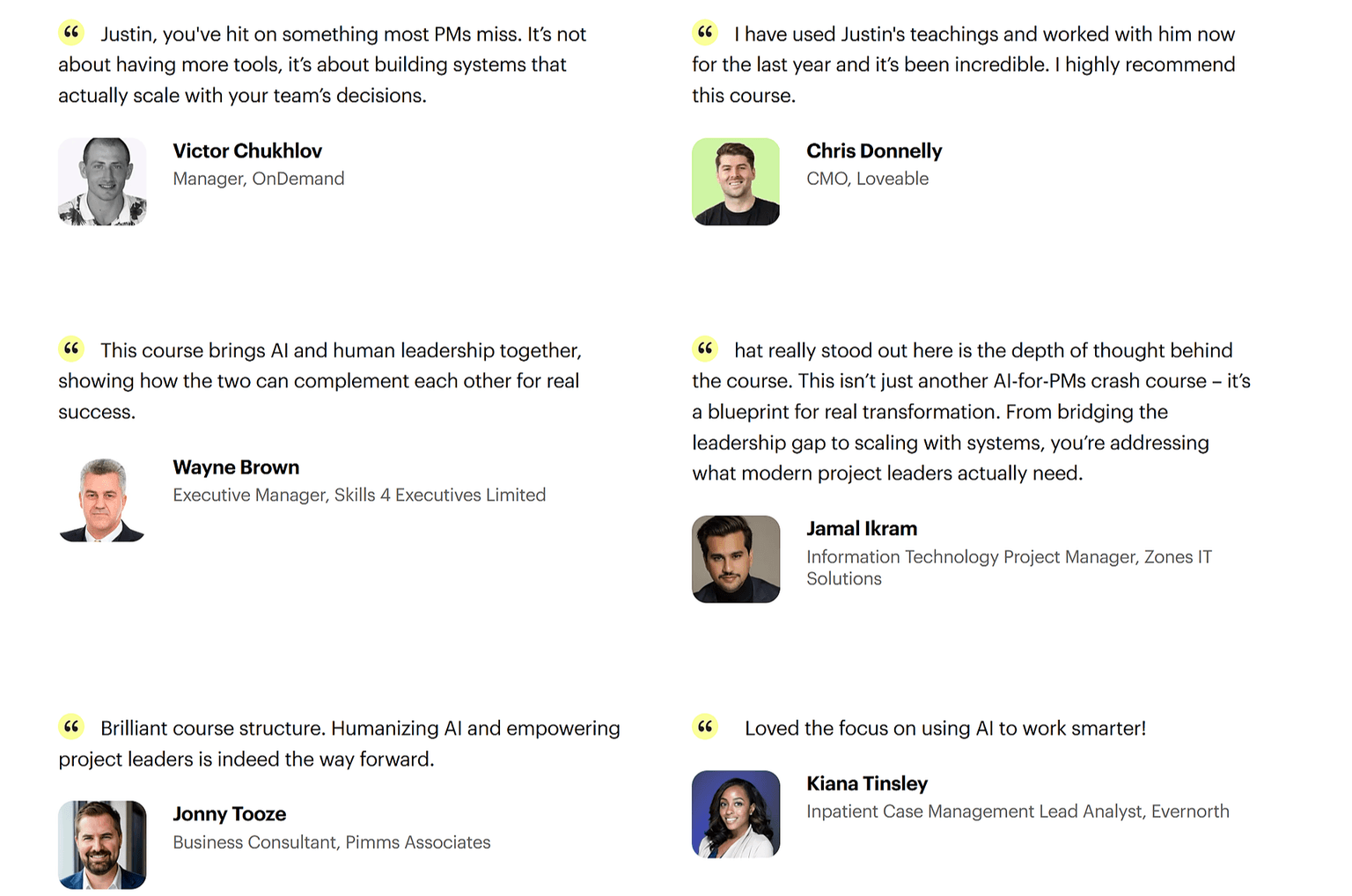Click "Inpatient Case Management Lead Analyst, Evernorth" text
The height and width of the screenshot is (896, 1352).
(1018, 812)
